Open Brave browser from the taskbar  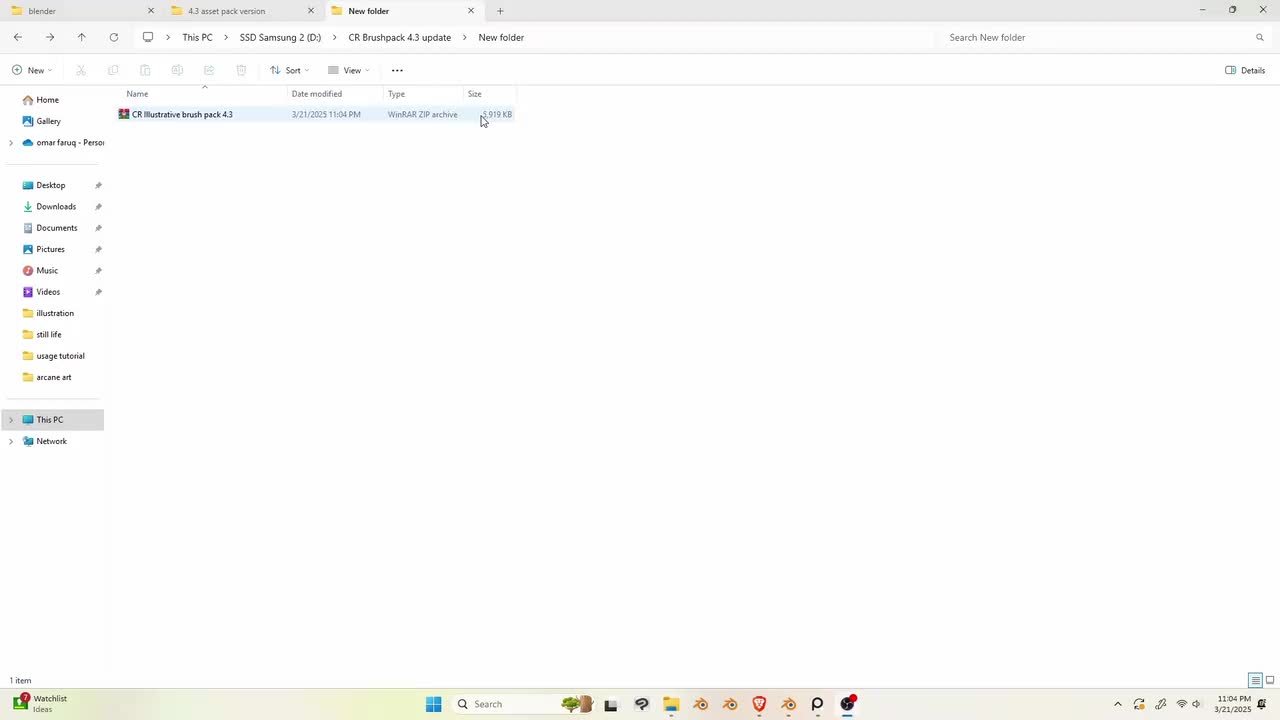point(759,704)
